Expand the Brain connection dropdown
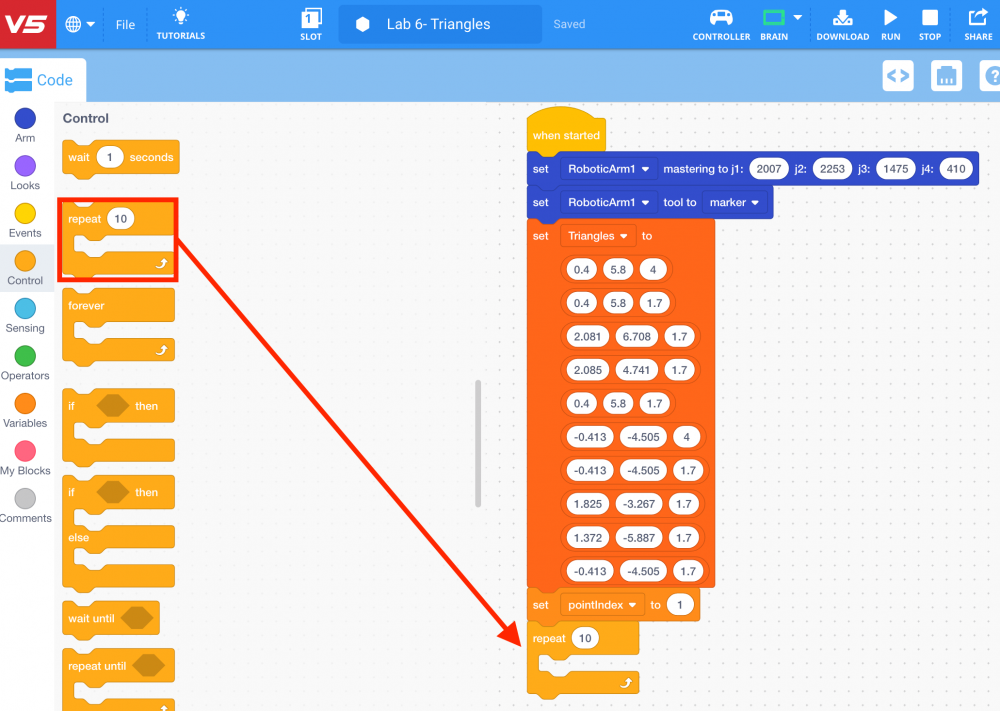Image resolution: width=1000 pixels, height=711 pixels. coord(797,17)
